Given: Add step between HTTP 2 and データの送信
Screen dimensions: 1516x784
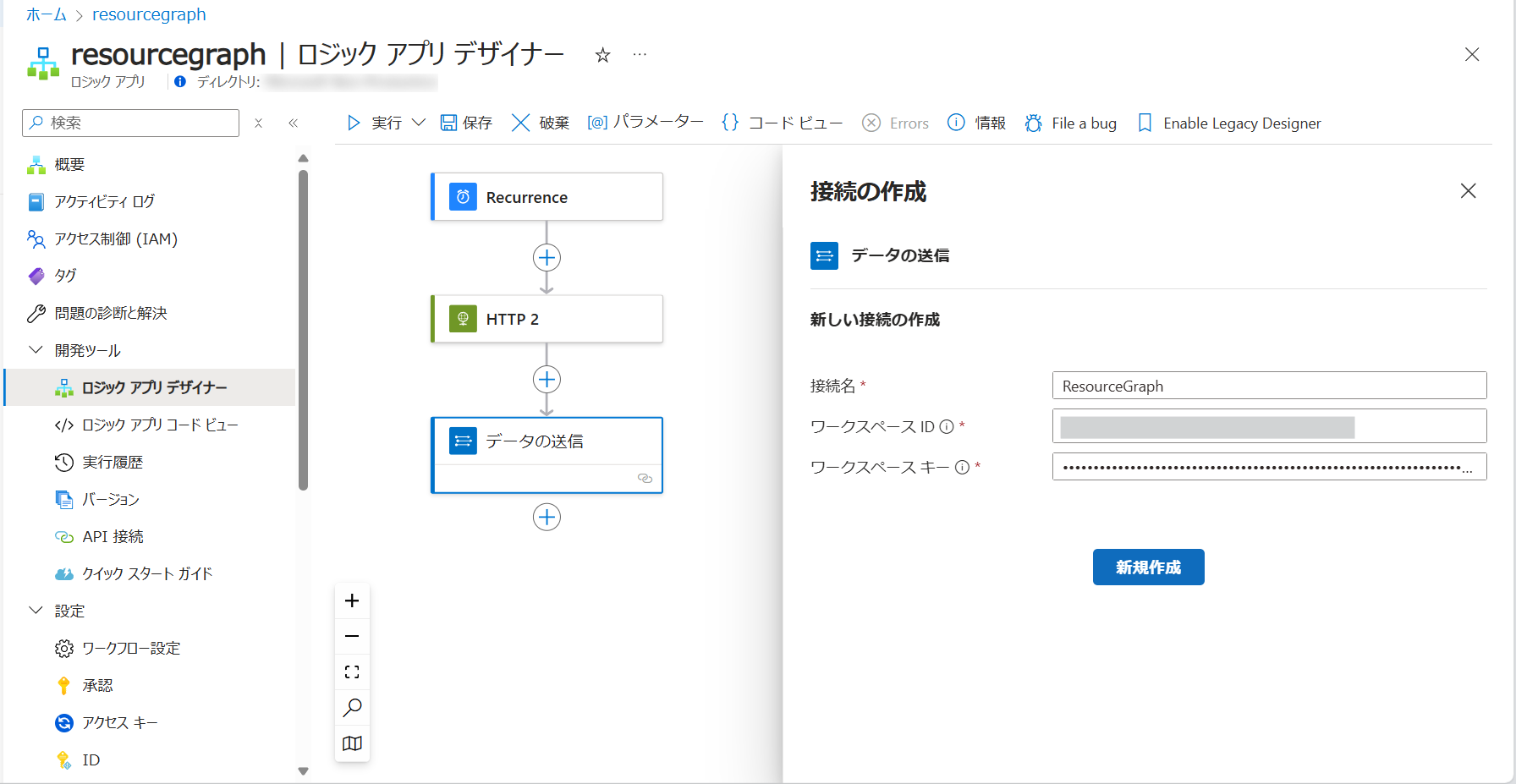Looking at the screenshot, I should tap(547, 379).
